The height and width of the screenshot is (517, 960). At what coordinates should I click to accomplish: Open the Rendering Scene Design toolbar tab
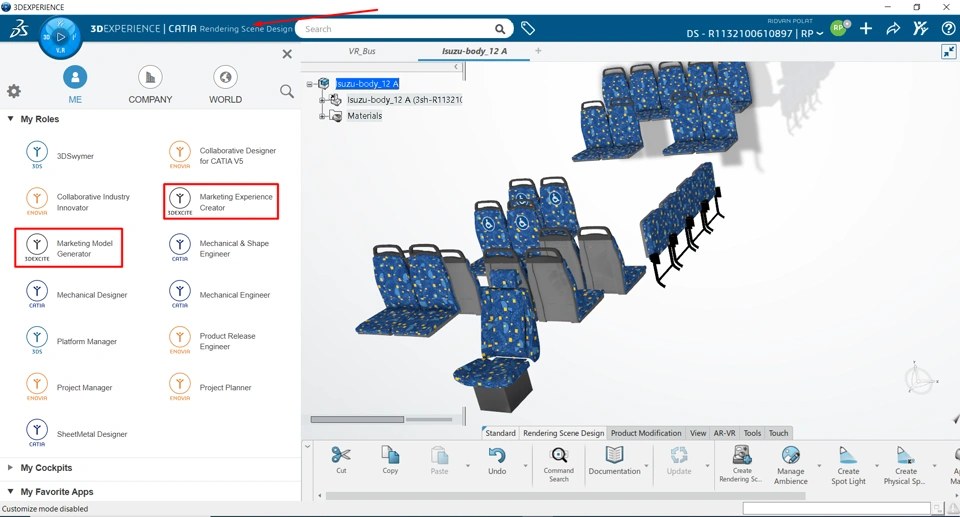click(563, 433)
